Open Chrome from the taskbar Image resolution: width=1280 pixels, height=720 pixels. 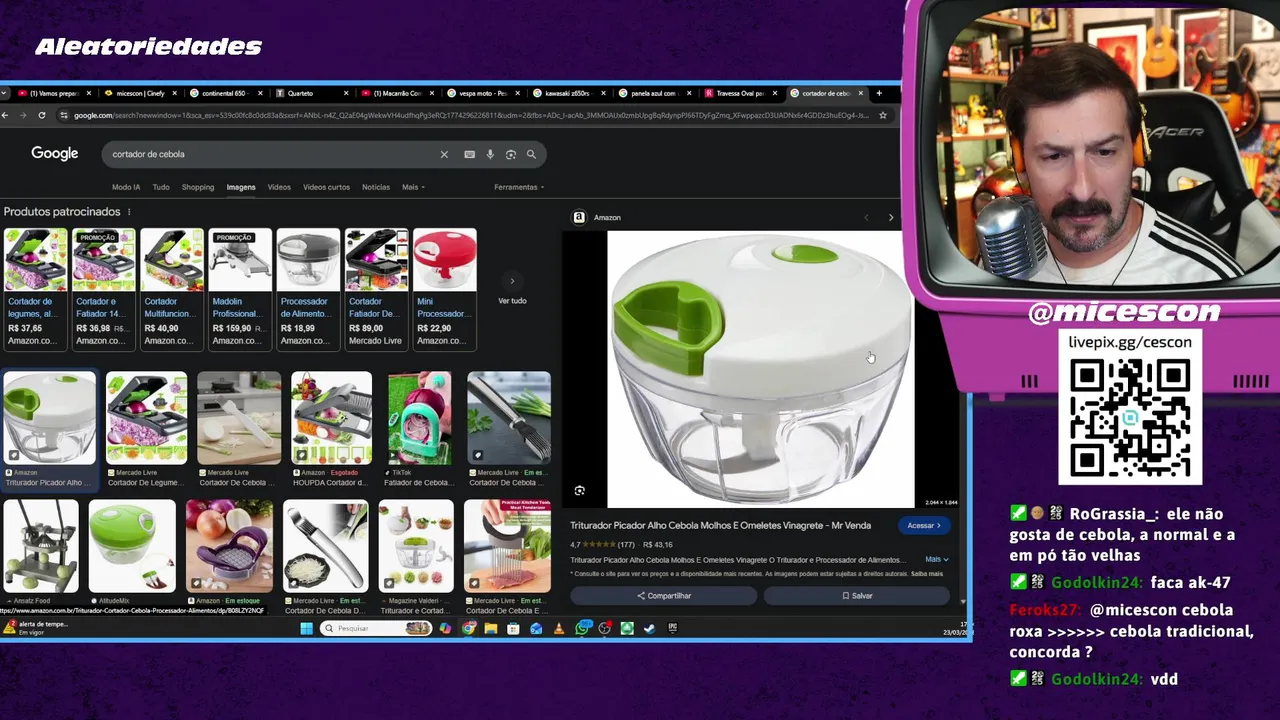pos(468,628)
